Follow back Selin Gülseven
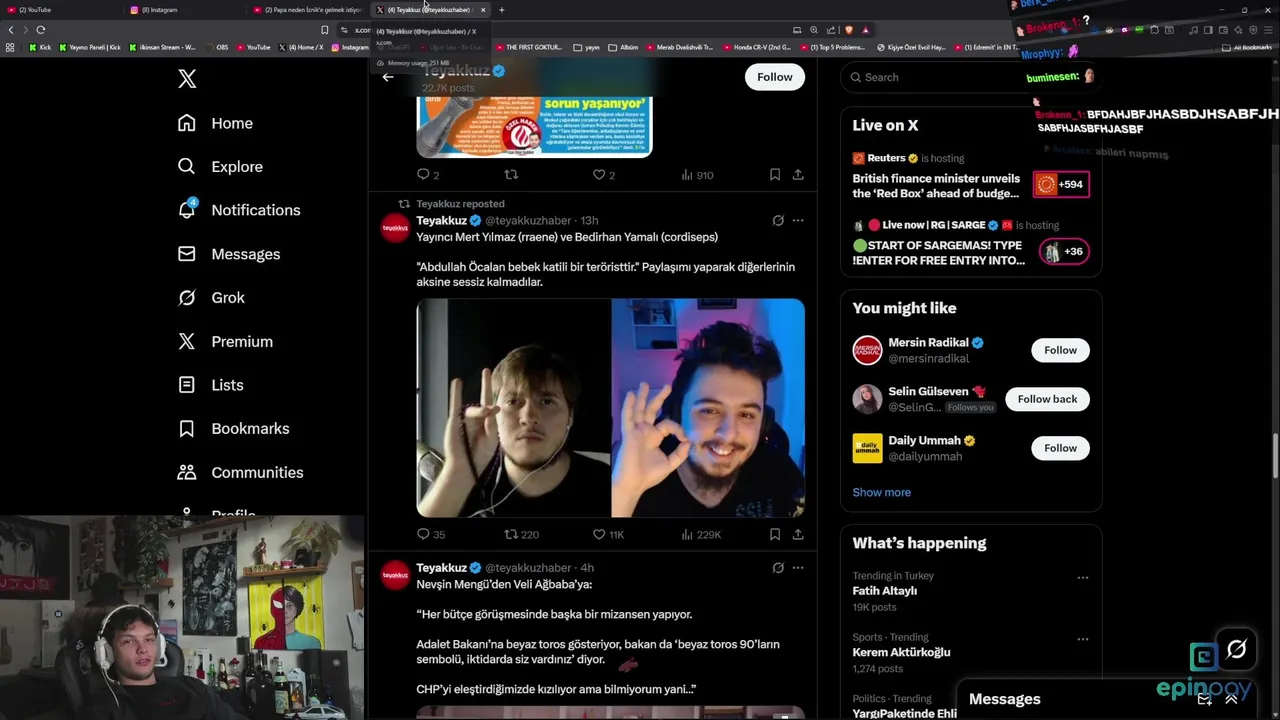 [x=1047, y=399]
